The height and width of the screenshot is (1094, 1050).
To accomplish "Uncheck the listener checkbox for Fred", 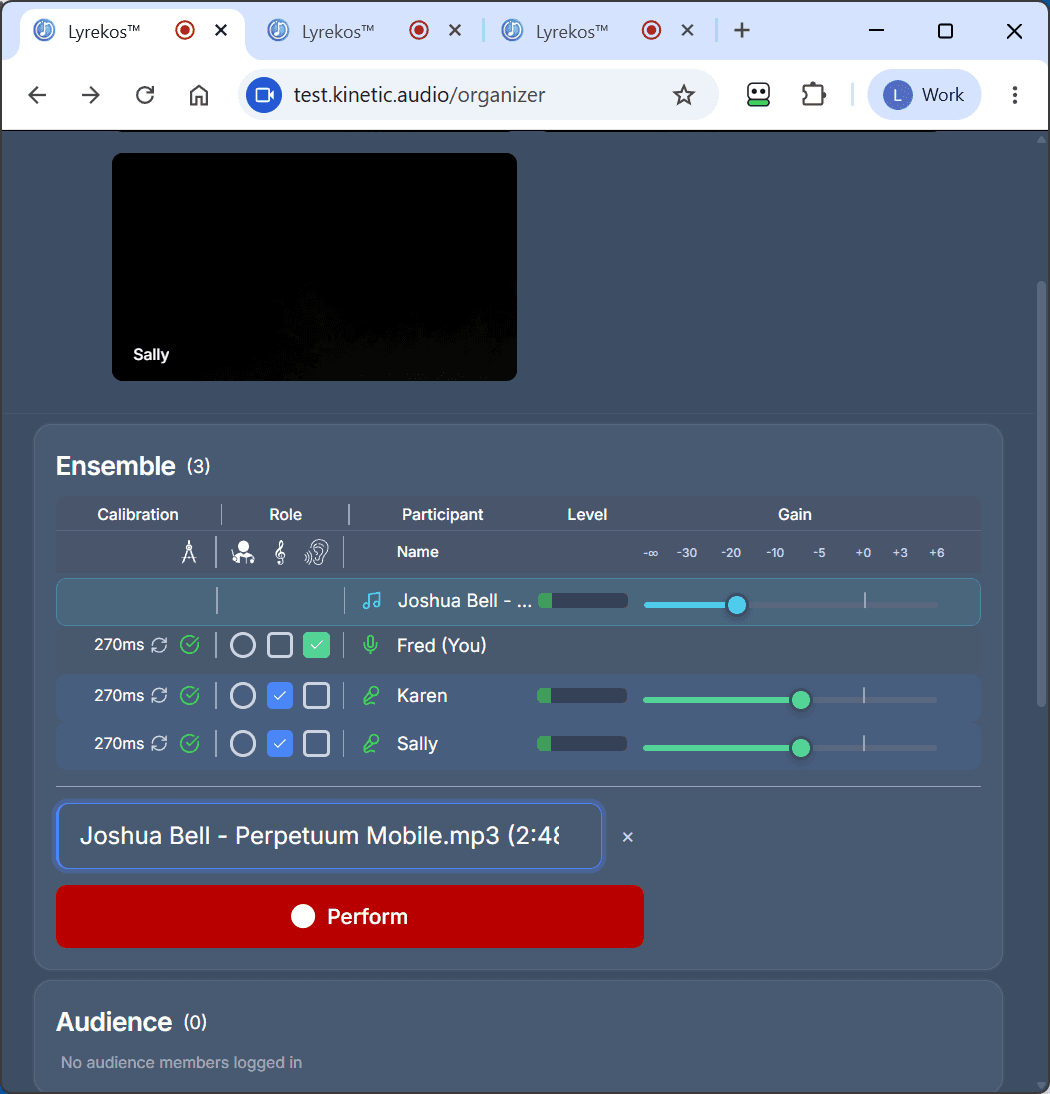I will pyautogui.click(x=317, y=645).
